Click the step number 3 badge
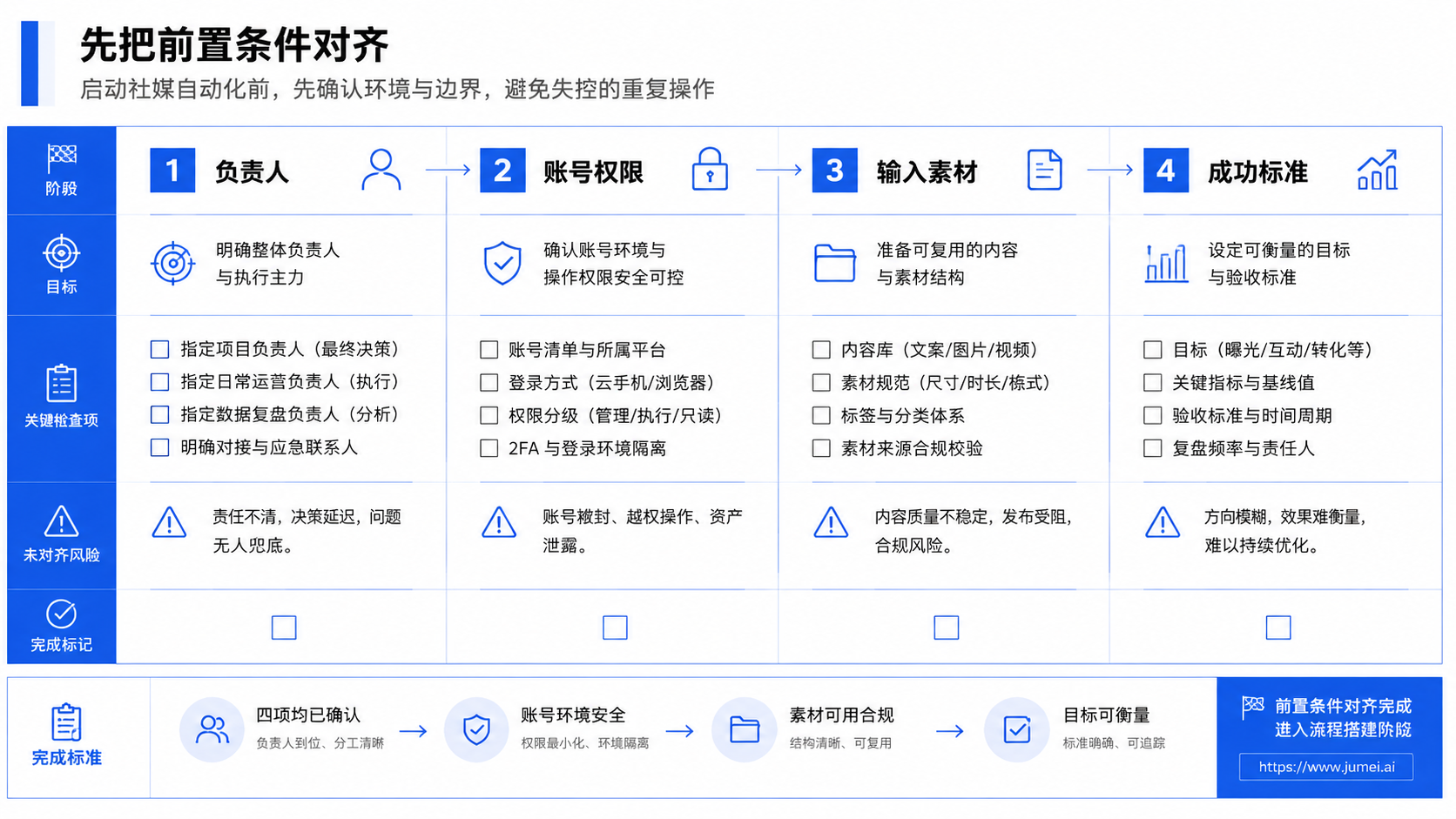Screen dimensions: 1456x819 pos(835,170)
